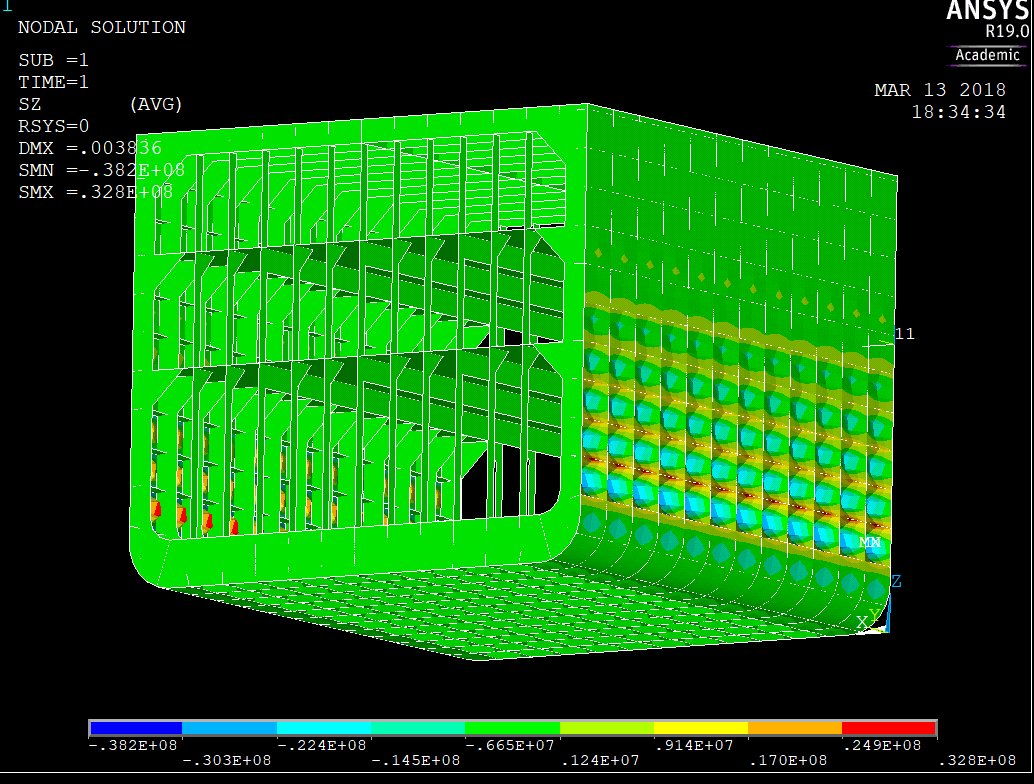Click the ANSYS logo in top-right corner
Image resolution: width=1034 pixels, height=784 pixels.
tap(987, 11)
